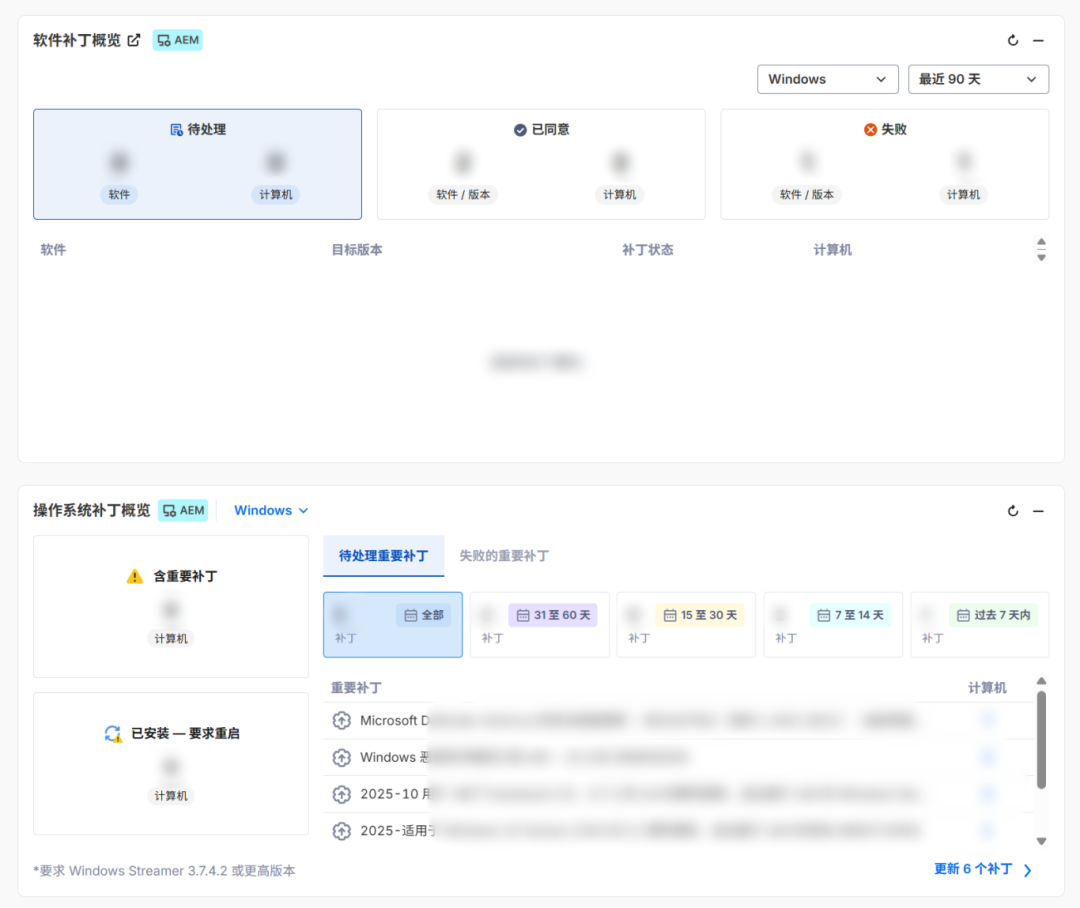The height and width of the screenshot is (908, 1080).
Task: Click the restart-required icon next to 已安装
Action: click(113, 734)
